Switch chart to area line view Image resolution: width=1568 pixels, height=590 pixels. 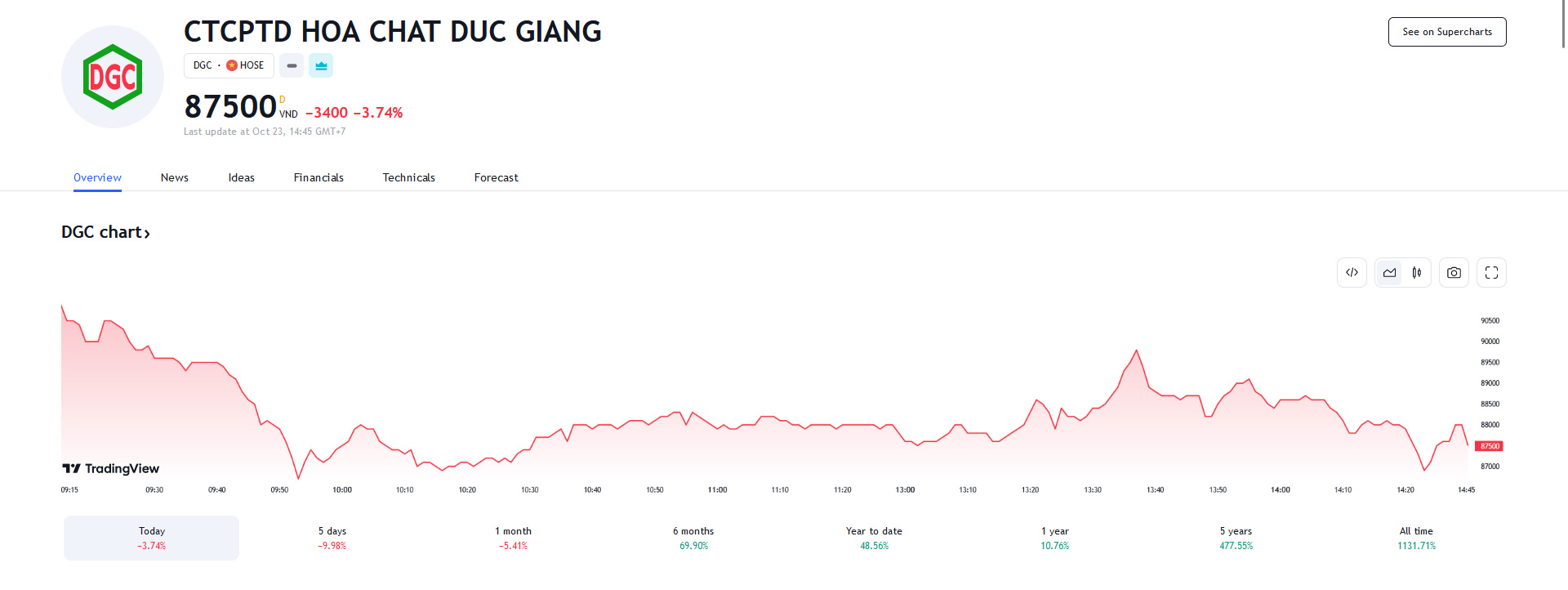1388,272
